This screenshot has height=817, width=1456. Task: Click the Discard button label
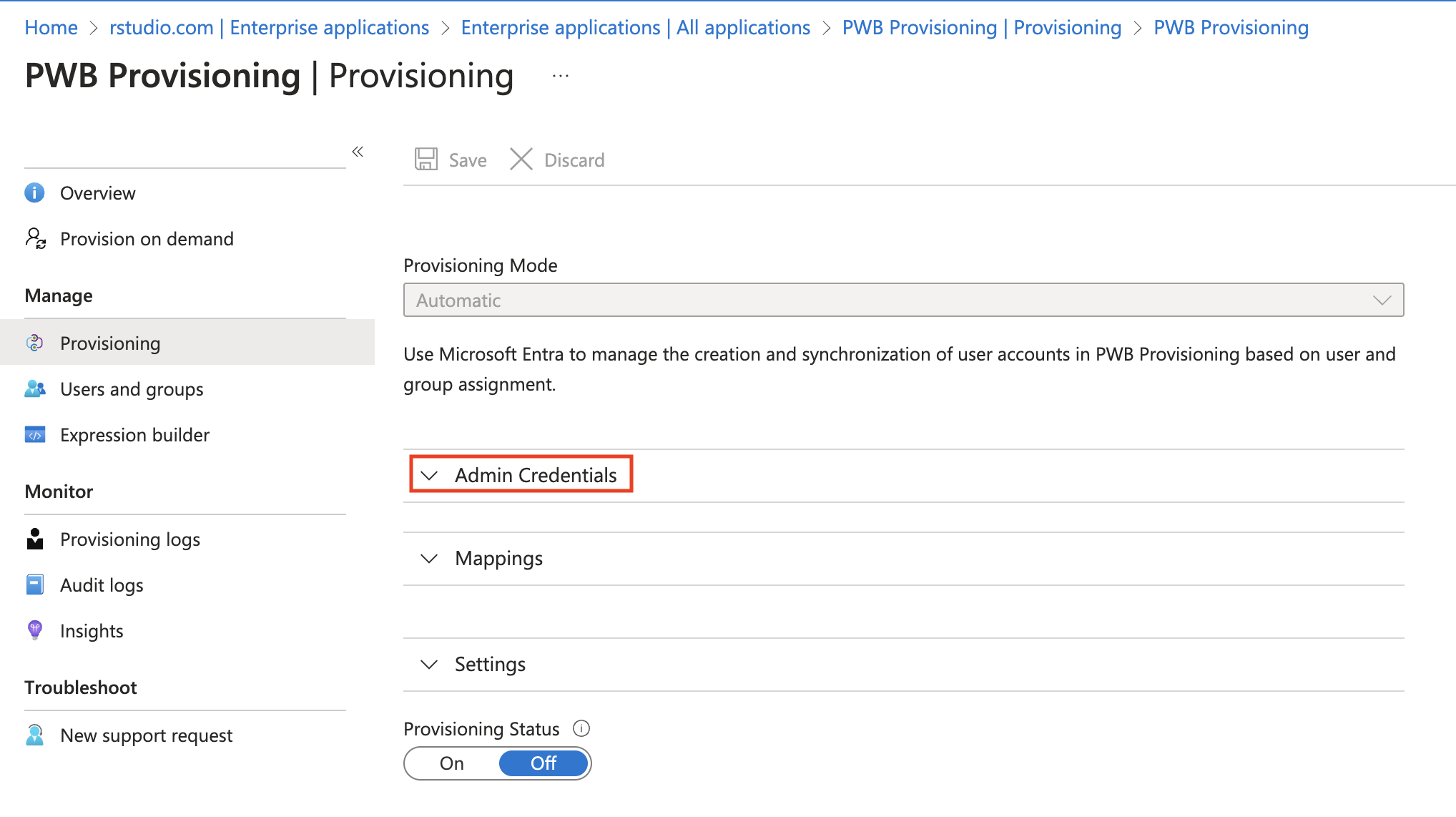point(574,160)
